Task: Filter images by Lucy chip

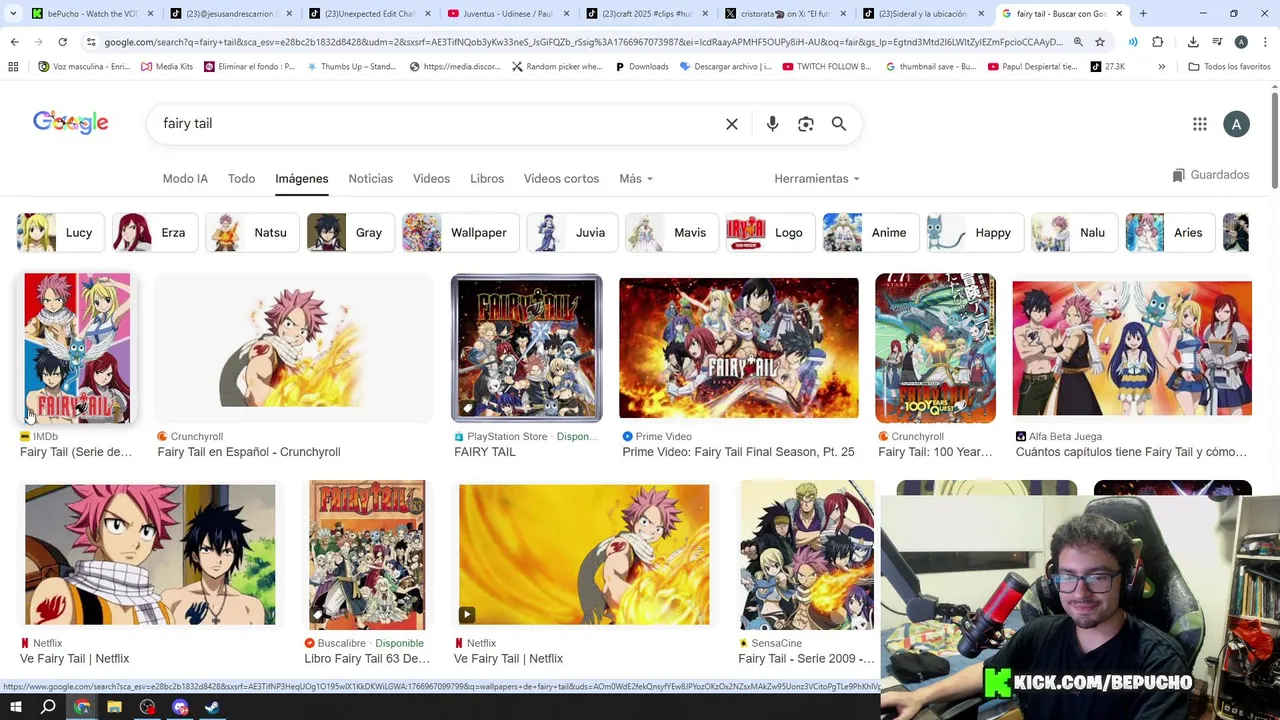Action: click(60, 233)
